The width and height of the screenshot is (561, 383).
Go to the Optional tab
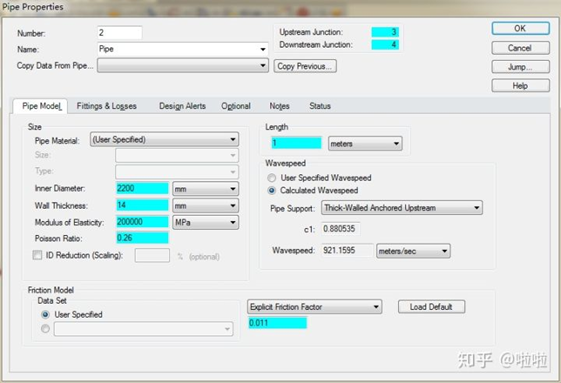236,106
